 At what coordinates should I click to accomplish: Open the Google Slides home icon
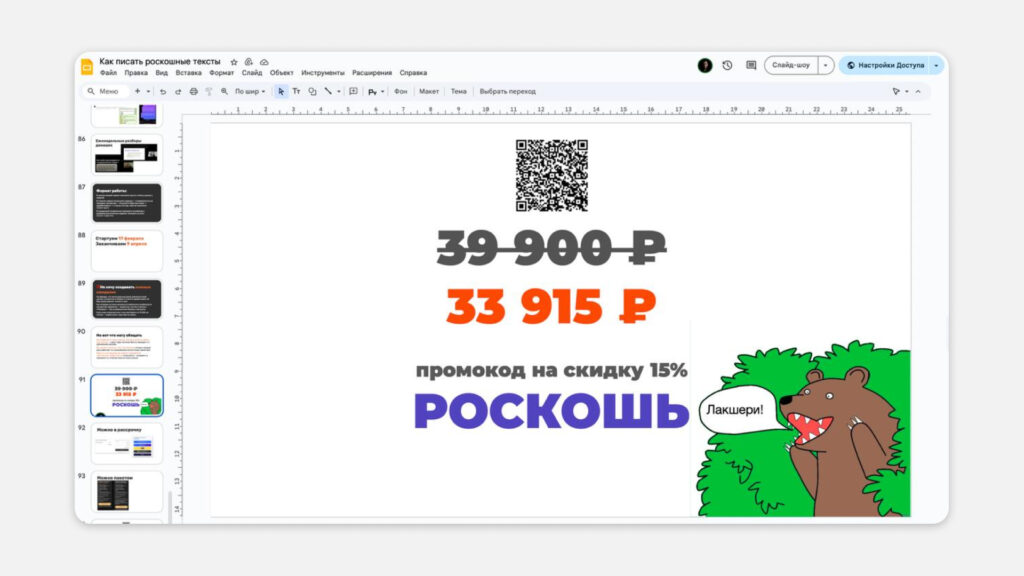87,67
